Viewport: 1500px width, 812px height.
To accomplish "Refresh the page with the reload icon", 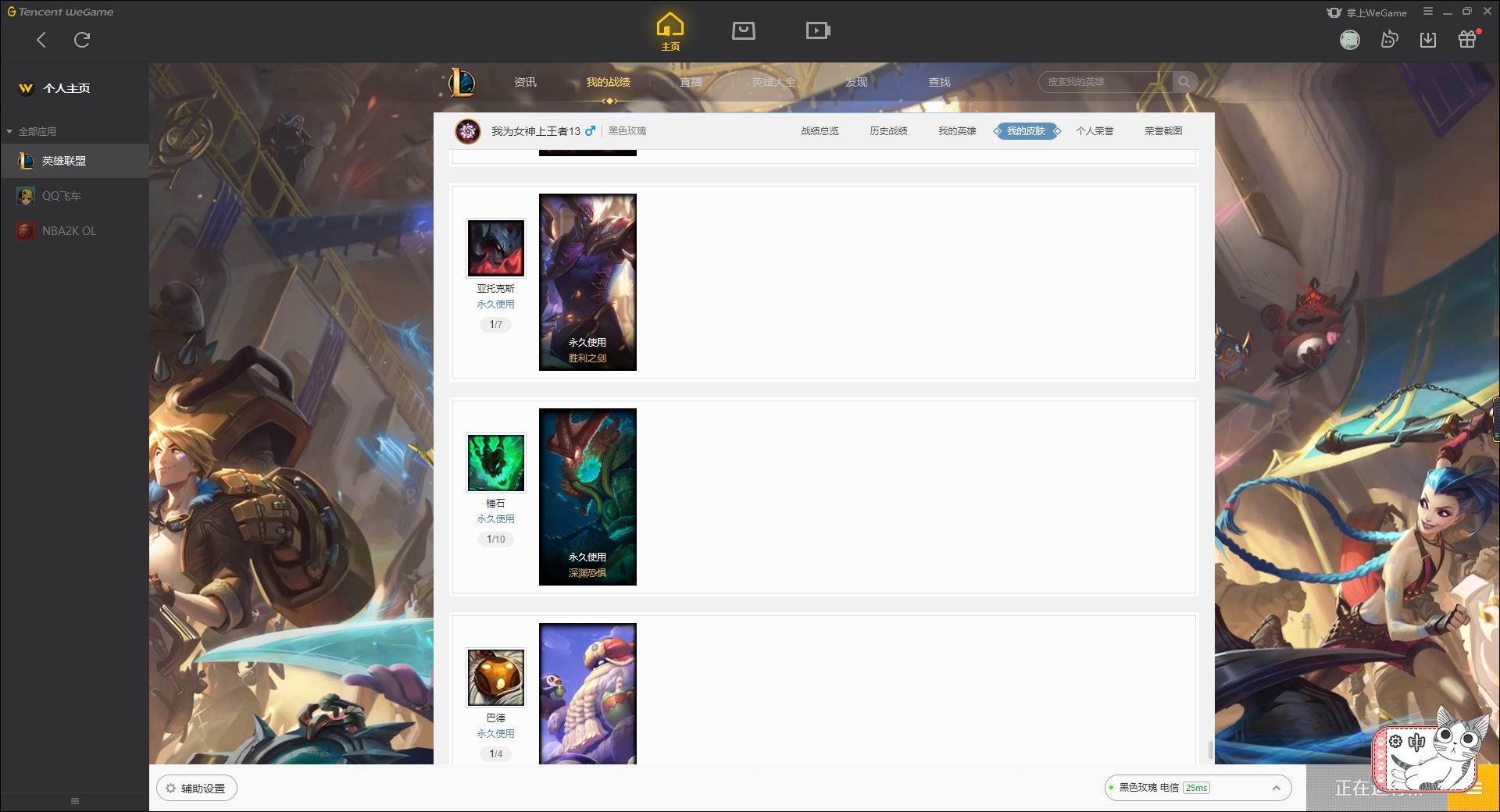I will point(82,40).
